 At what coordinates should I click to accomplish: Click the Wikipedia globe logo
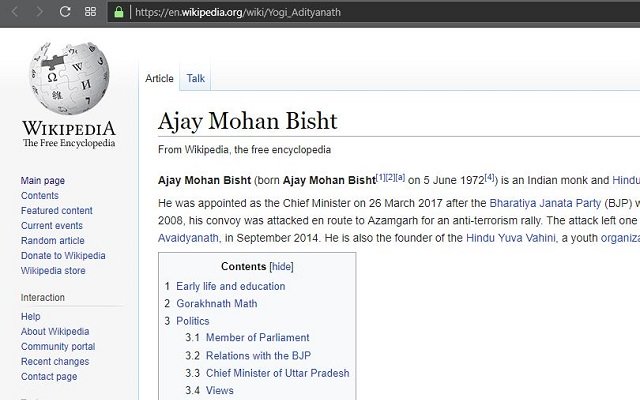69,78
